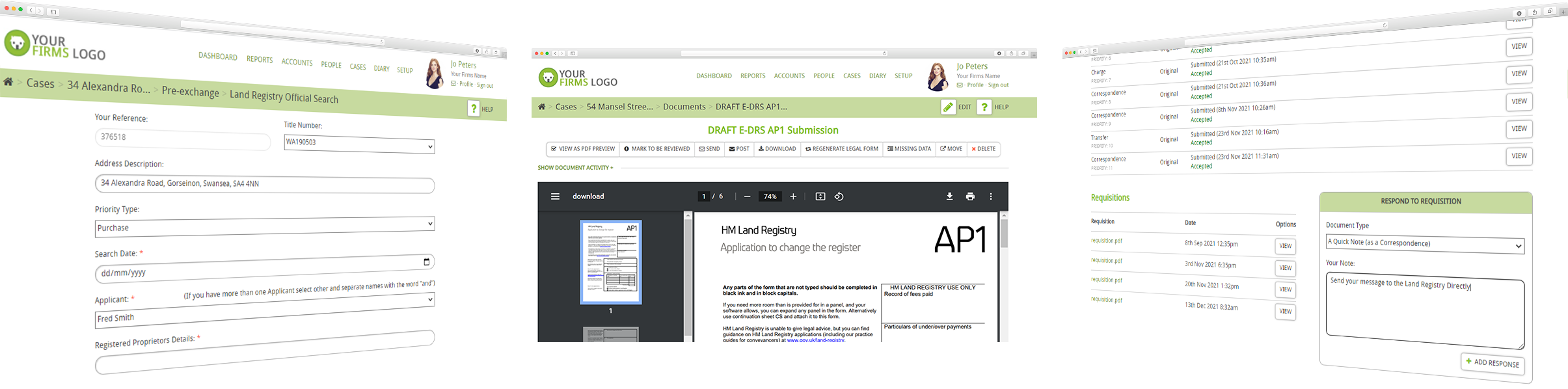Click View as PDF Preview toolbar button

(x=583, y=149)
